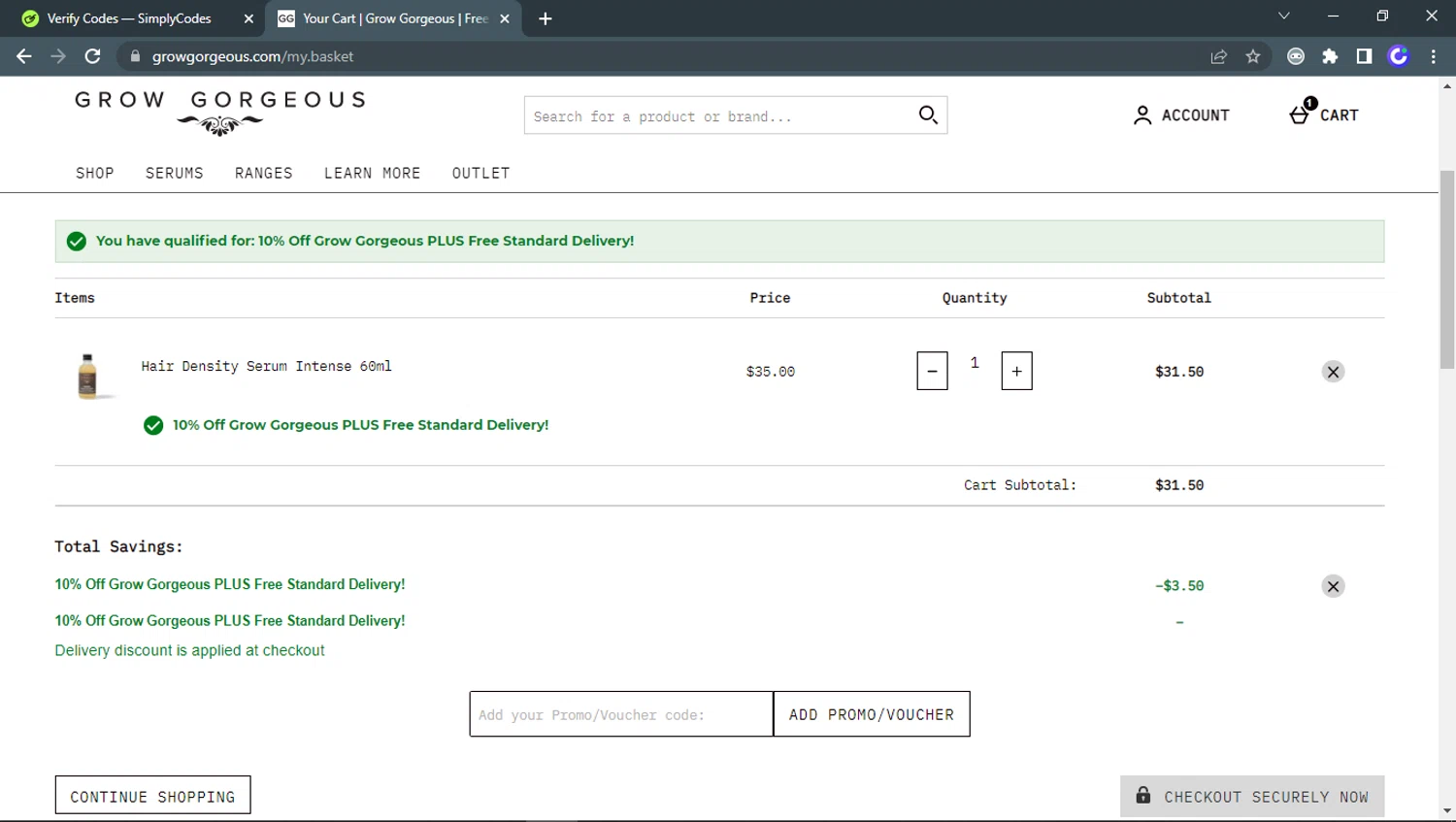
Task: Remove Hair Density Serum from cart
Action: click(x=1333, y=372)
